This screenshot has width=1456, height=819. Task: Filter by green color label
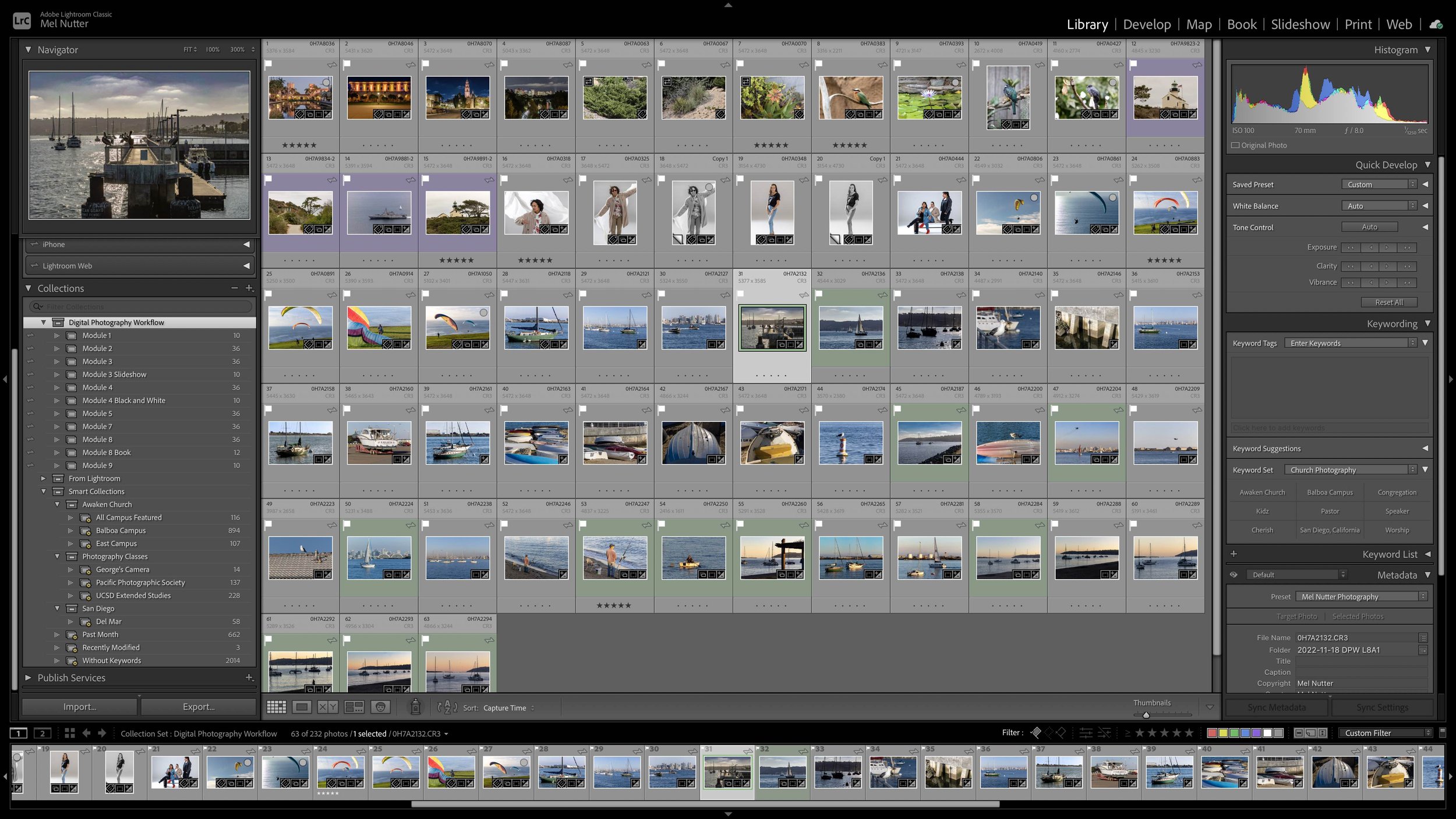[1234, 733]
